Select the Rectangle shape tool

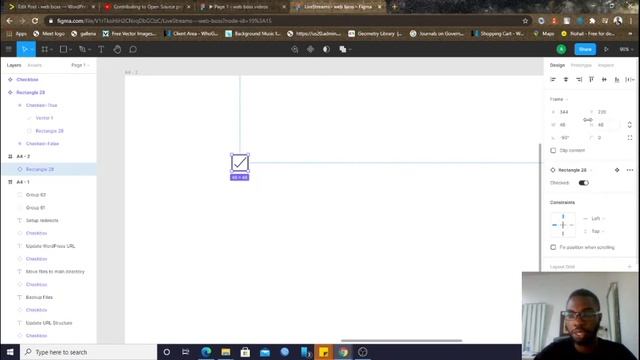coord(63,49)
